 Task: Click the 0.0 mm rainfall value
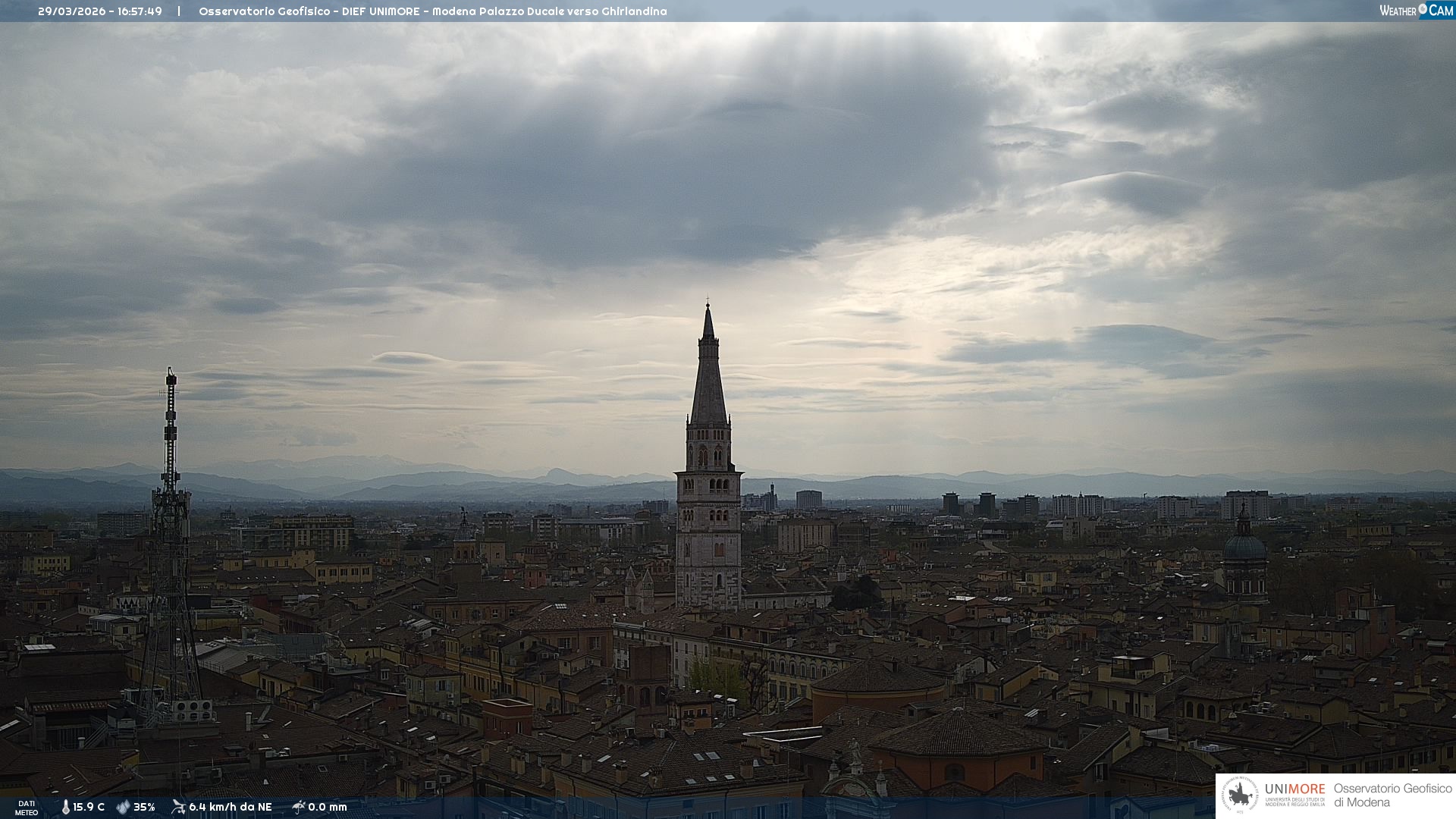328,807
